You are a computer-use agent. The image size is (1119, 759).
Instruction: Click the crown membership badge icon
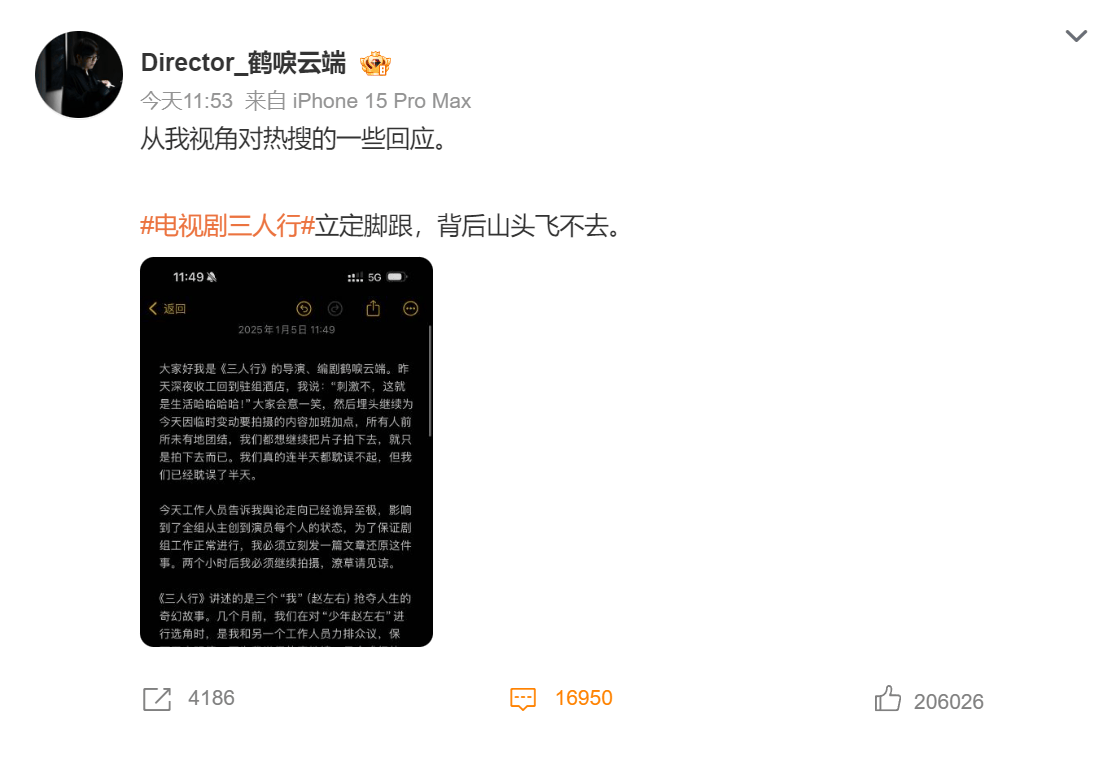pos(375,63)
